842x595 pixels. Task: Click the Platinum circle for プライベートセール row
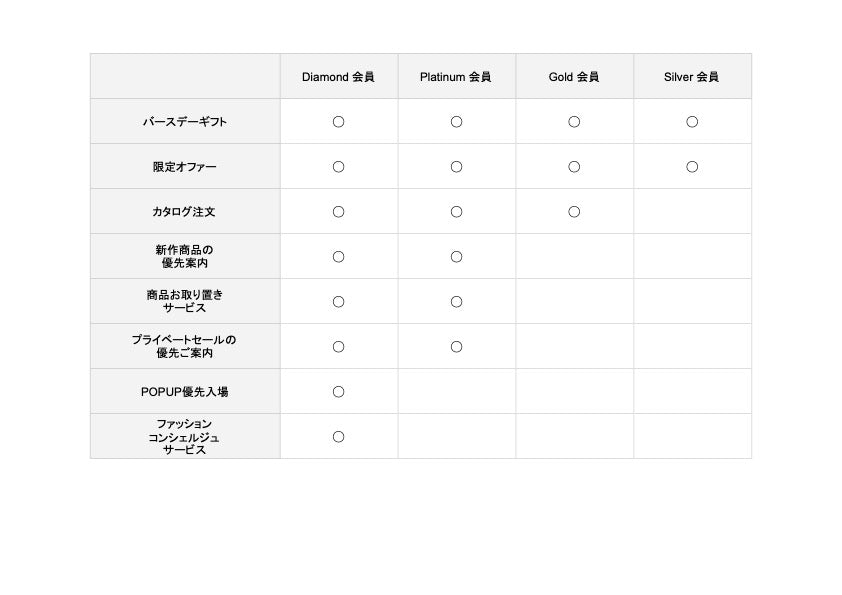pyautogui.click(x=456, y=347)
